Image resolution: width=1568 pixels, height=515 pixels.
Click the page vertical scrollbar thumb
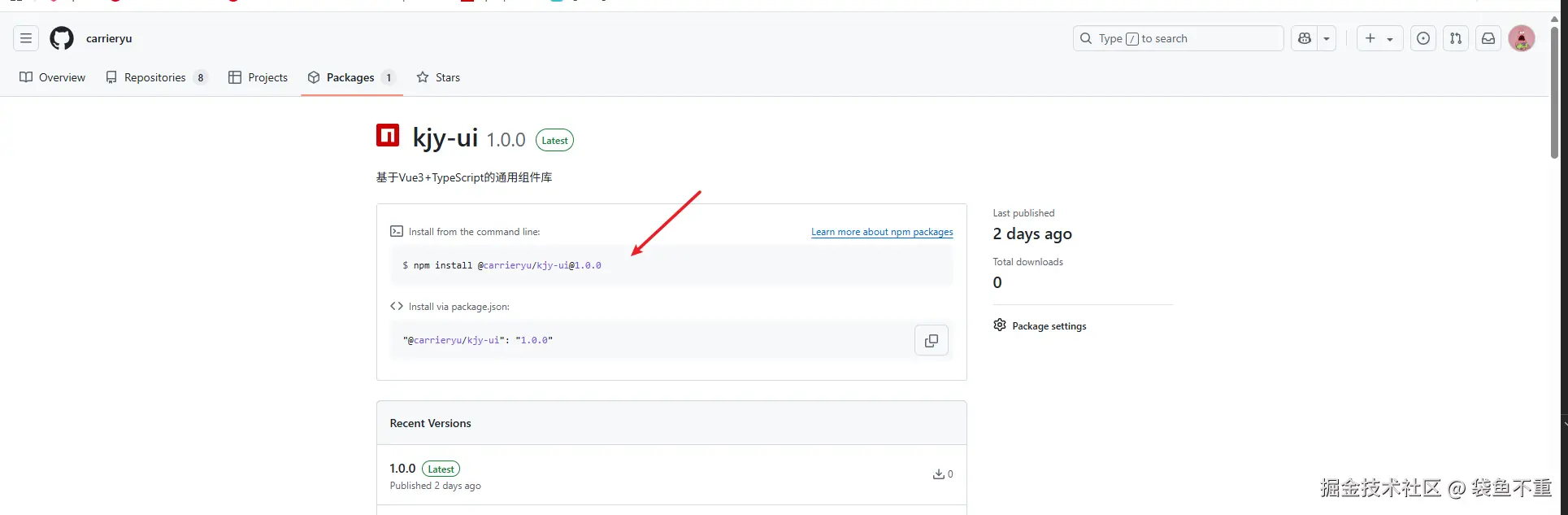coord(1555,92)
